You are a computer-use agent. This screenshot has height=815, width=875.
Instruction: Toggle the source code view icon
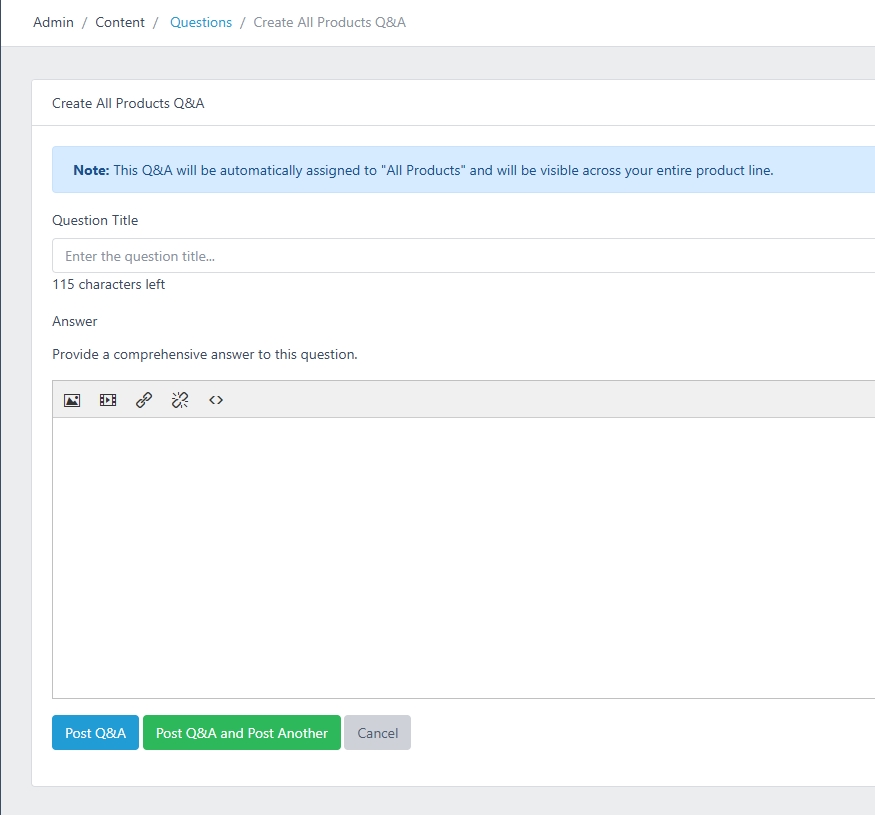pos(216,400)
